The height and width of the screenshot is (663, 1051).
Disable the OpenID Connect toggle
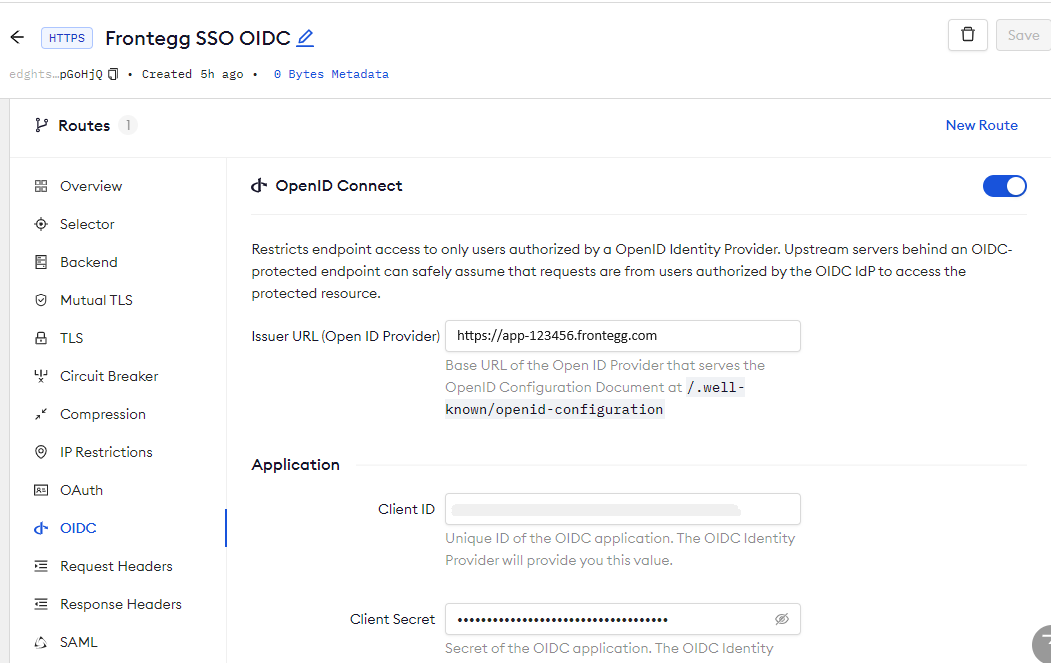1004,186
